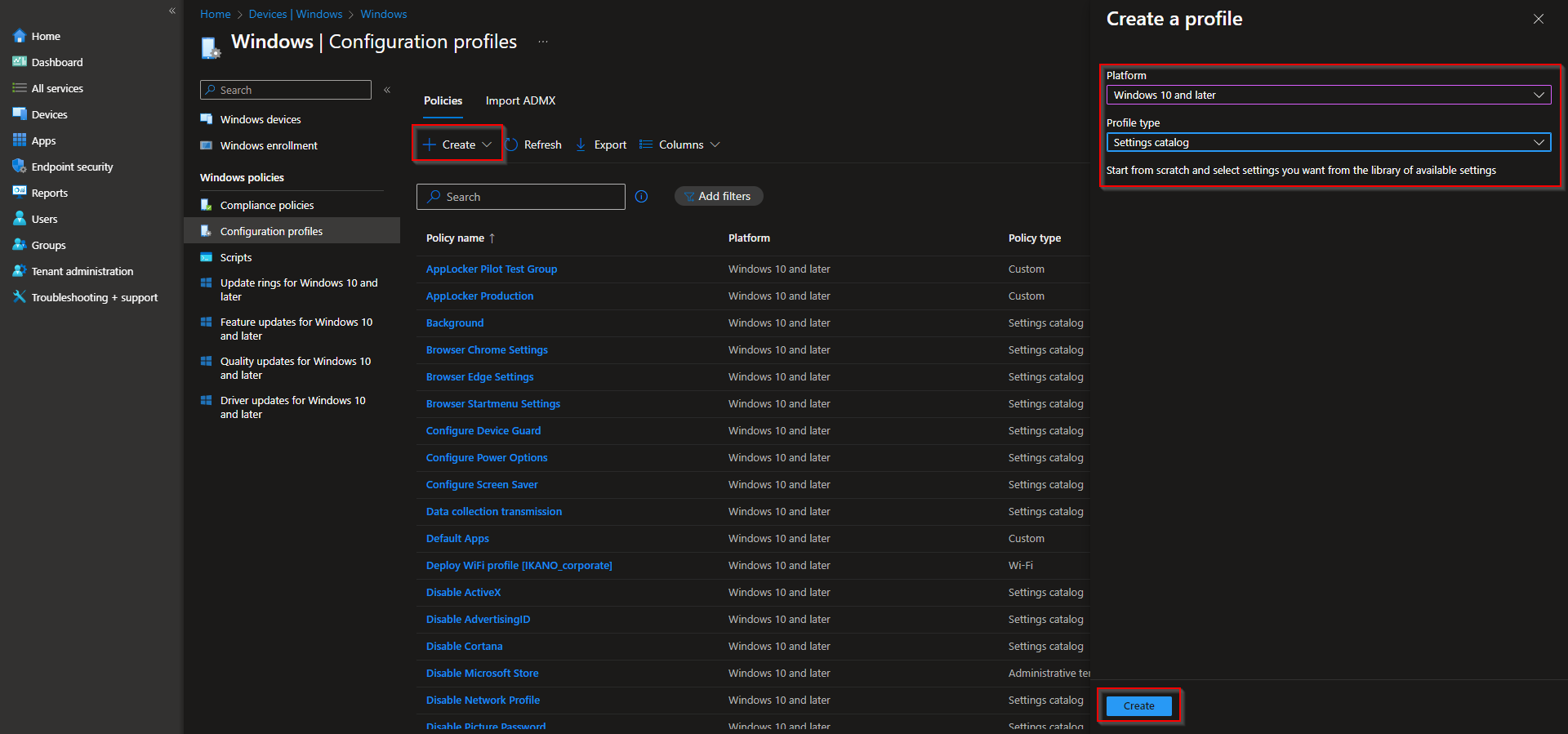Image resolution: width=1568 pixels, height=734 pixels.
Task: Go to the Home breadcrumb link
Action: click(216, 14)
